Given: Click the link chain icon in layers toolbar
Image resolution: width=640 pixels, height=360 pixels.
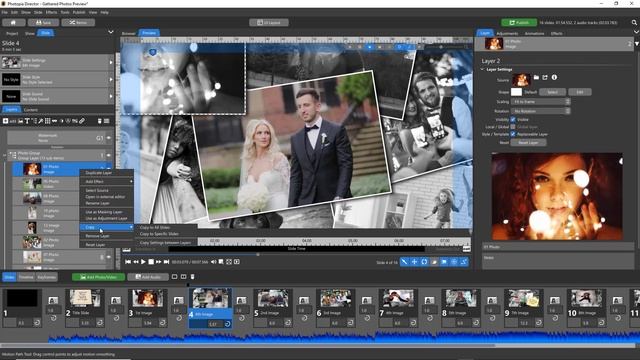Looking at the screenshot, I should click(82, 121).
